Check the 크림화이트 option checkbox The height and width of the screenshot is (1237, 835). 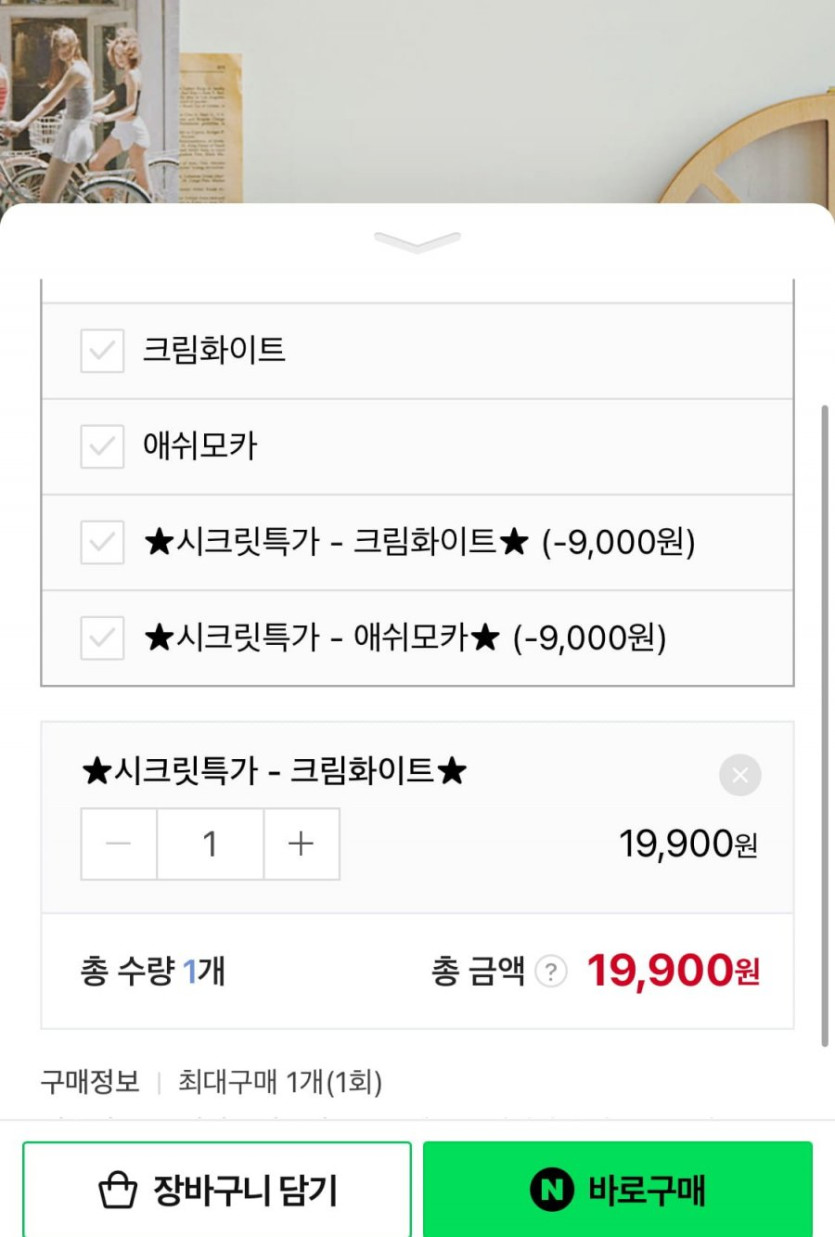coord(102,351)
